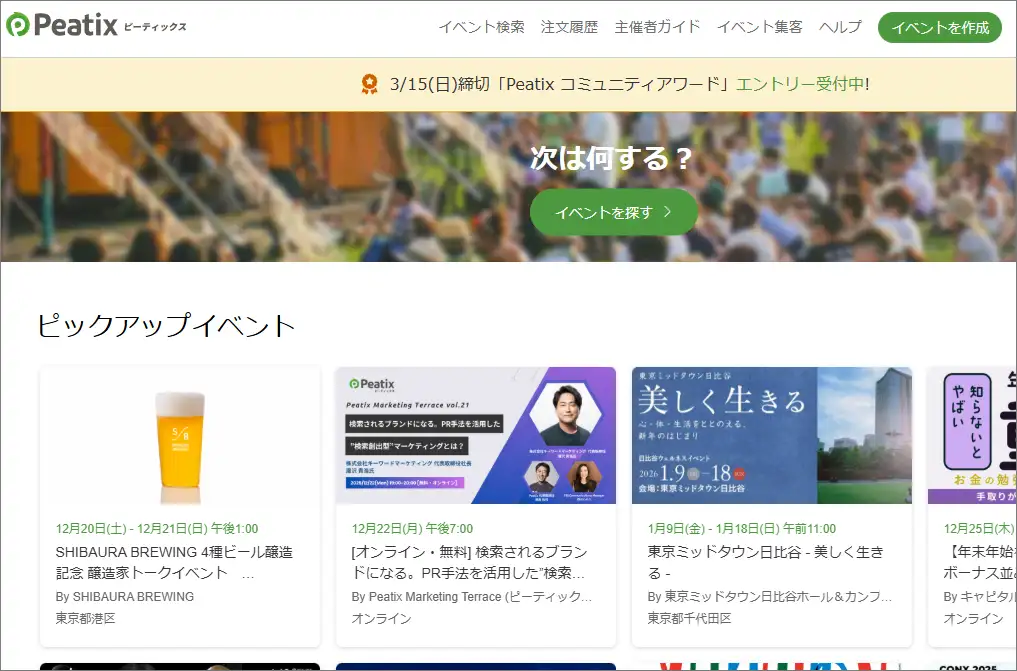Click the arrow chevron on イベントを探す
Image resolution: width=1017 pixels, height=671 pixels.
(668, 212)
